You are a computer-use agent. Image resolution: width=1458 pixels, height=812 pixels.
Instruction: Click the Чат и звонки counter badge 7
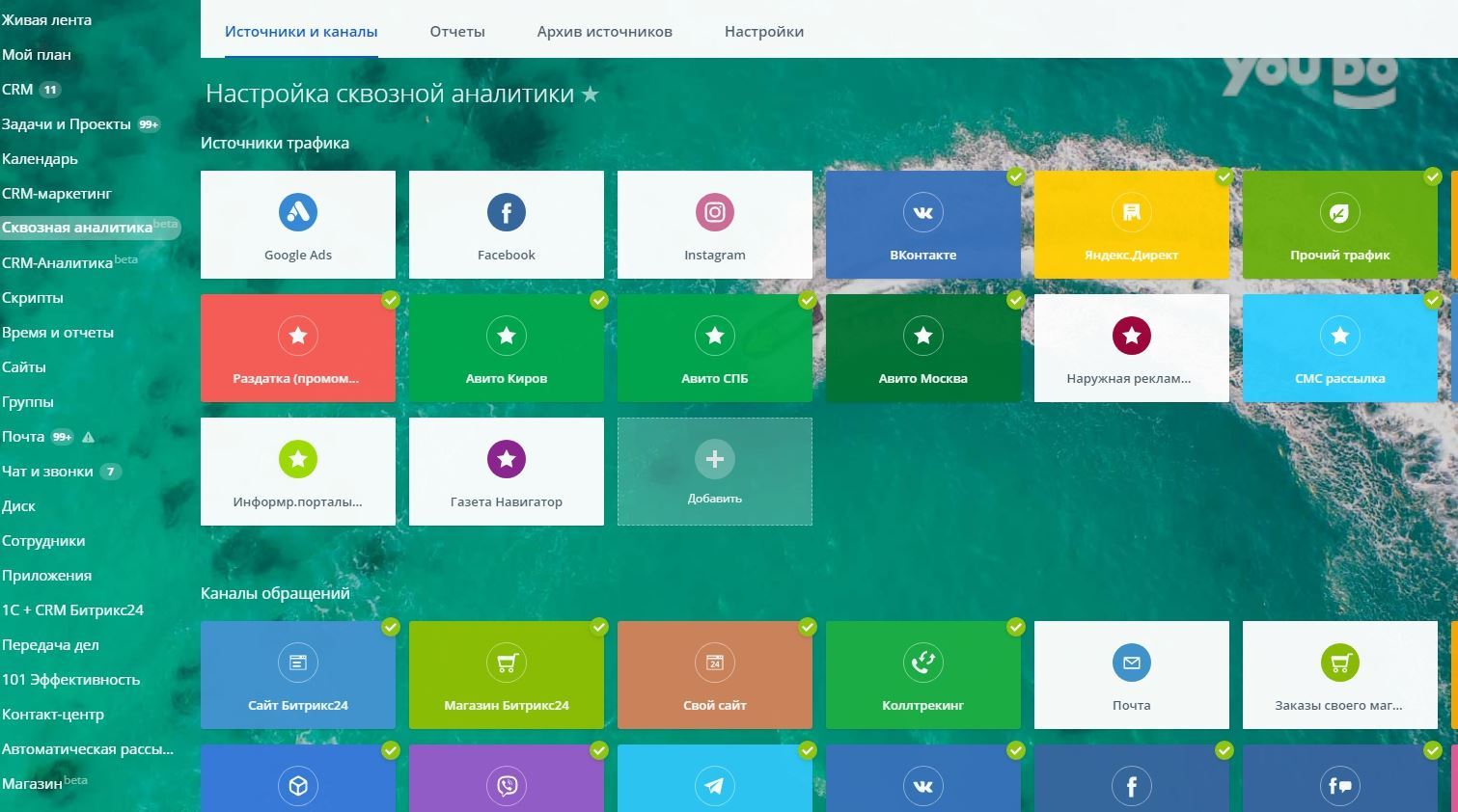click(111, 472)
